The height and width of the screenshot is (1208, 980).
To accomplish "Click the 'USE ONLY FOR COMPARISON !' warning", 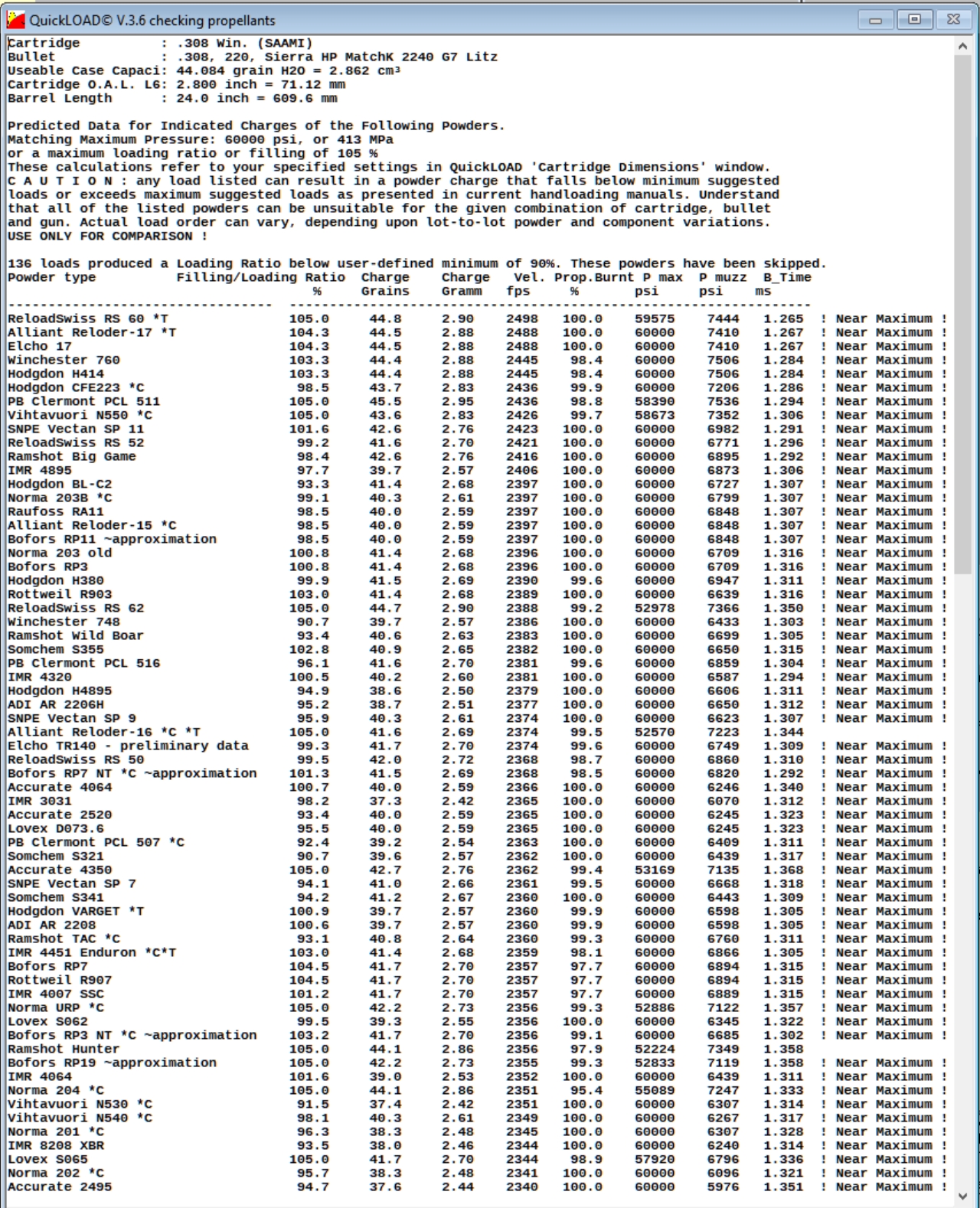I will point(108,237).
